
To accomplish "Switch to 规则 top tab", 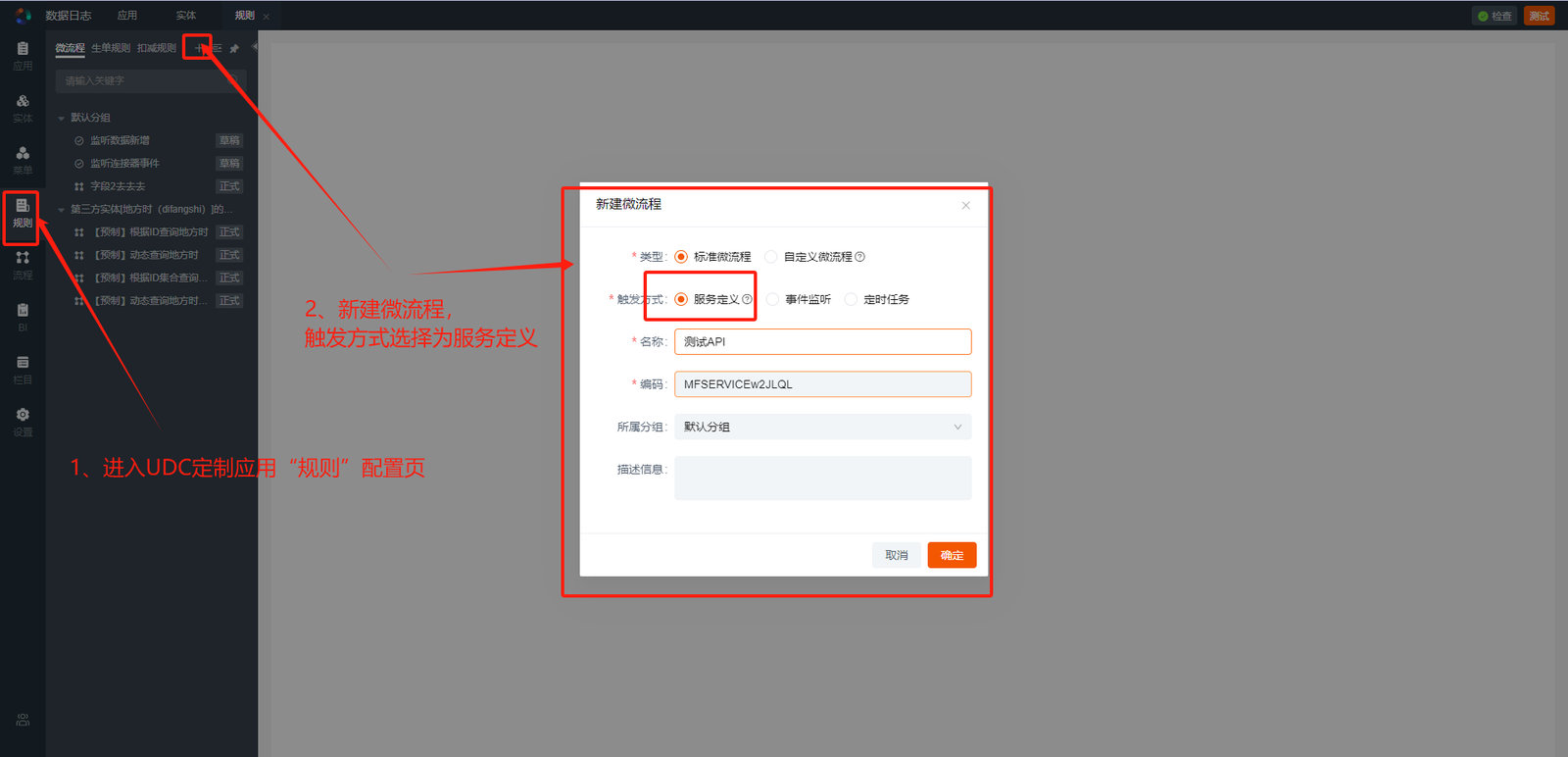I will 245,16.
